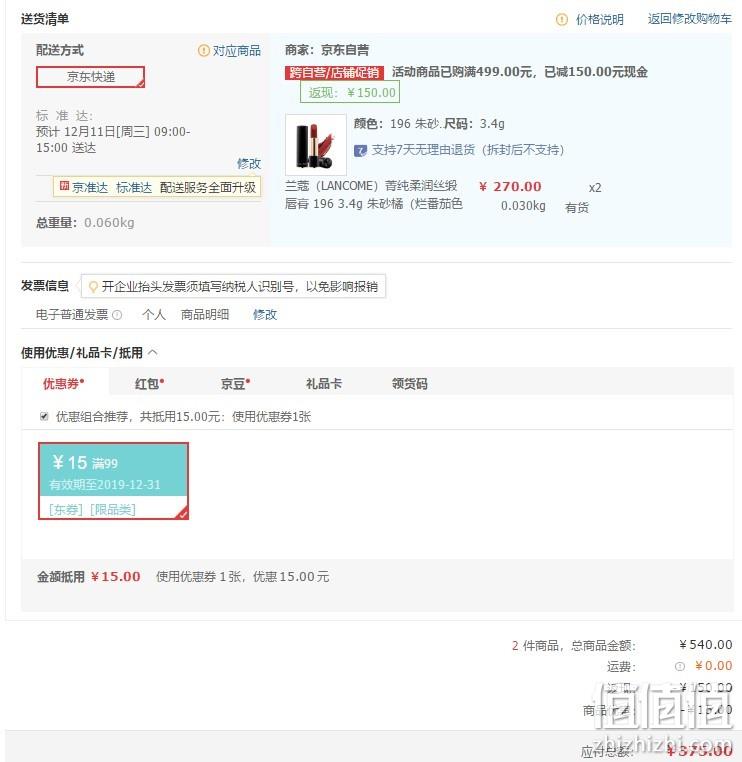This screenshot has width=742, height=762.
Task: Click 修改 link for invoice info
Action: pos(265,314)
